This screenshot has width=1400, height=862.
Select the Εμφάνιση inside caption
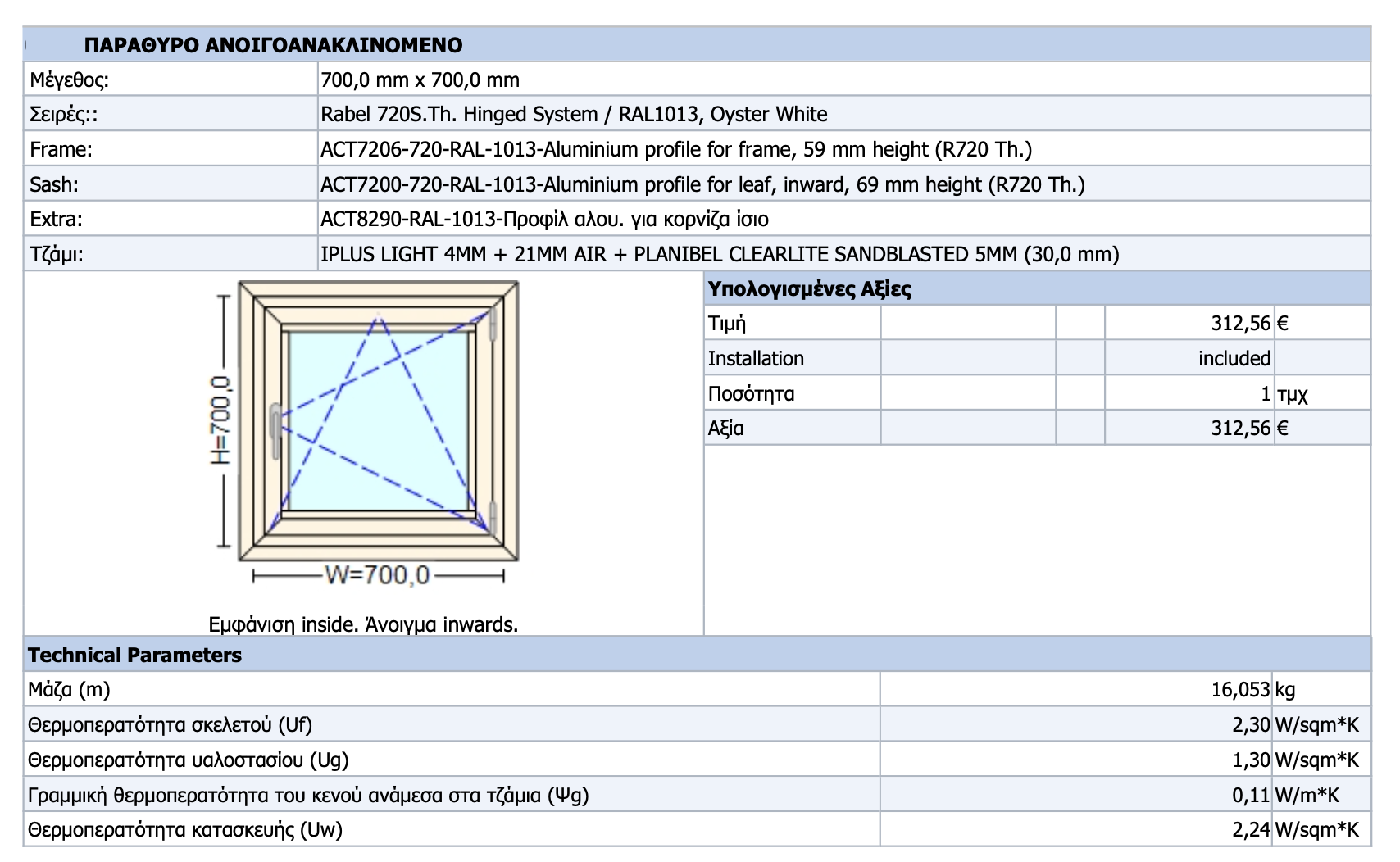[363, 624]
